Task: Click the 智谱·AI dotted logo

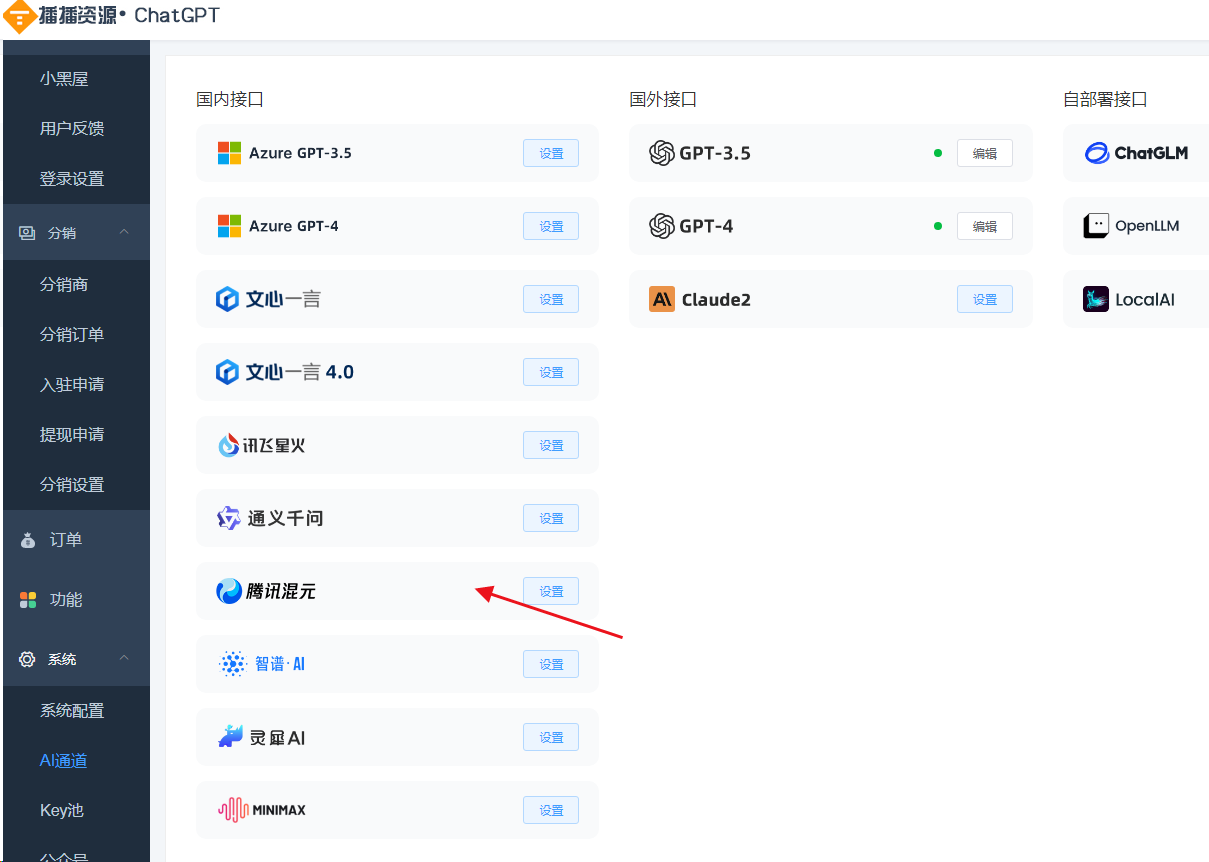Action: tap(232, 664)
